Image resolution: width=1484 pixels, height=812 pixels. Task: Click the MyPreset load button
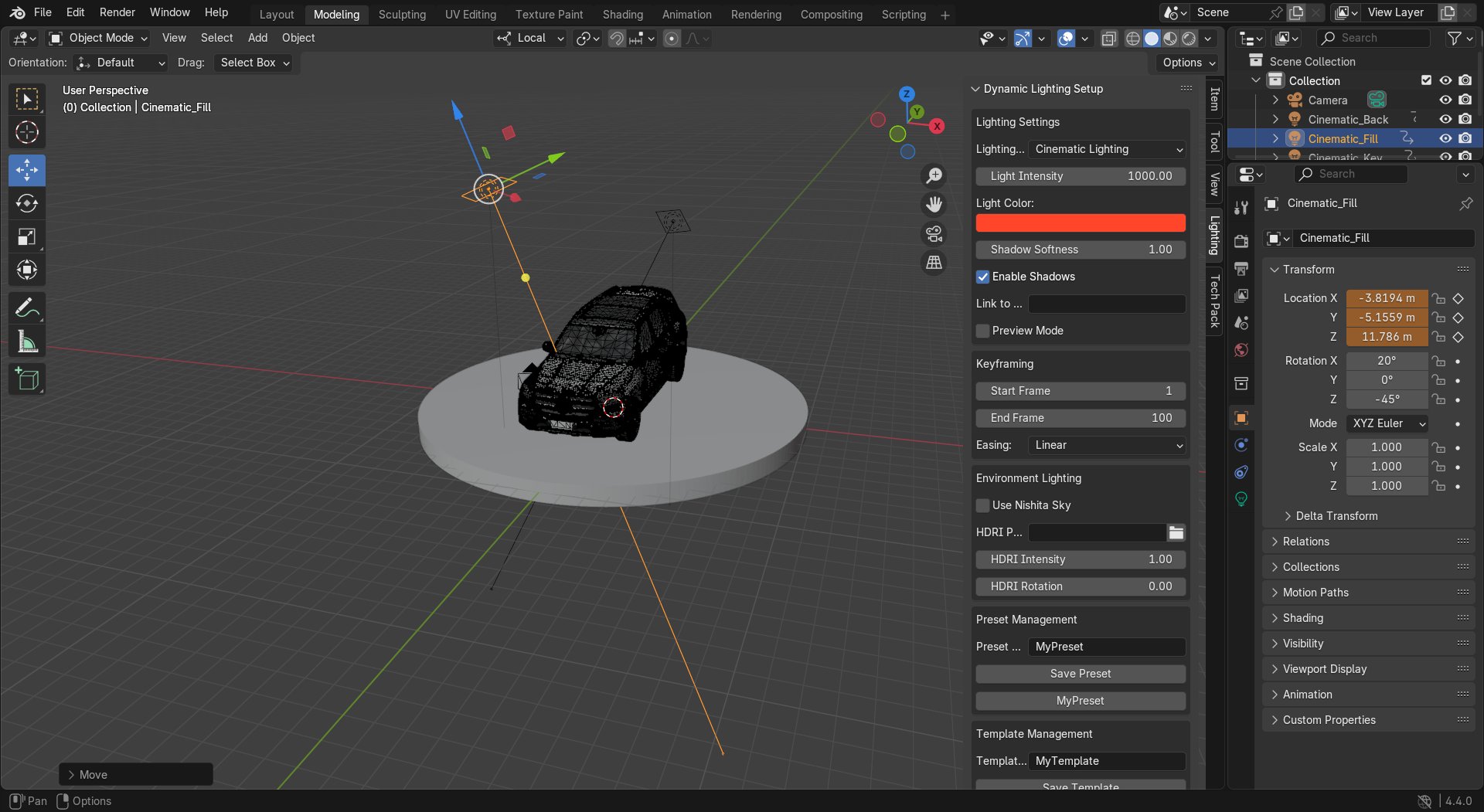[x=1081, y=701]
